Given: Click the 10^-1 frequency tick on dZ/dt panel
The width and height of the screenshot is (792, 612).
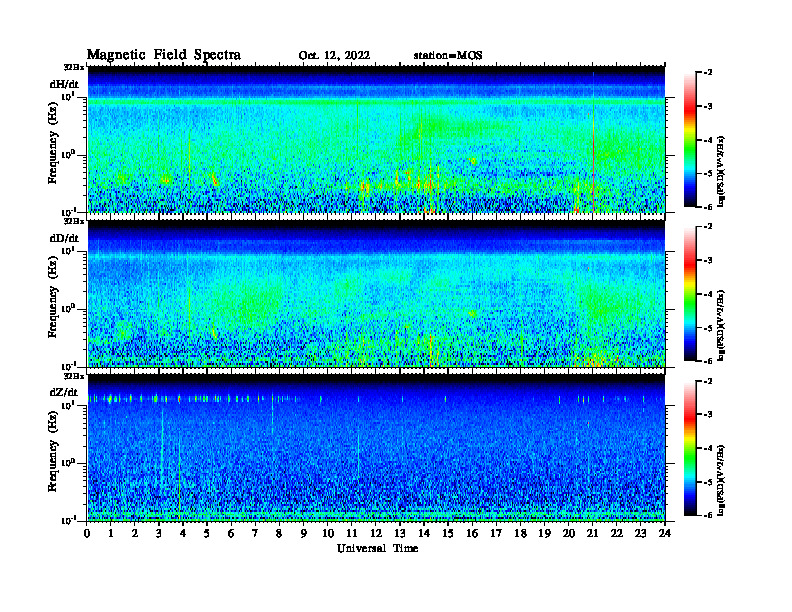Looking at the screenshot, I should click(68, 520).
